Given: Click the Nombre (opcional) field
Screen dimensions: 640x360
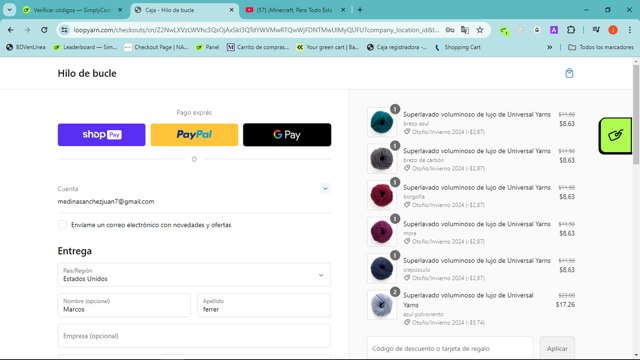Looking at the screenshot, I should [x=124, y=305].
